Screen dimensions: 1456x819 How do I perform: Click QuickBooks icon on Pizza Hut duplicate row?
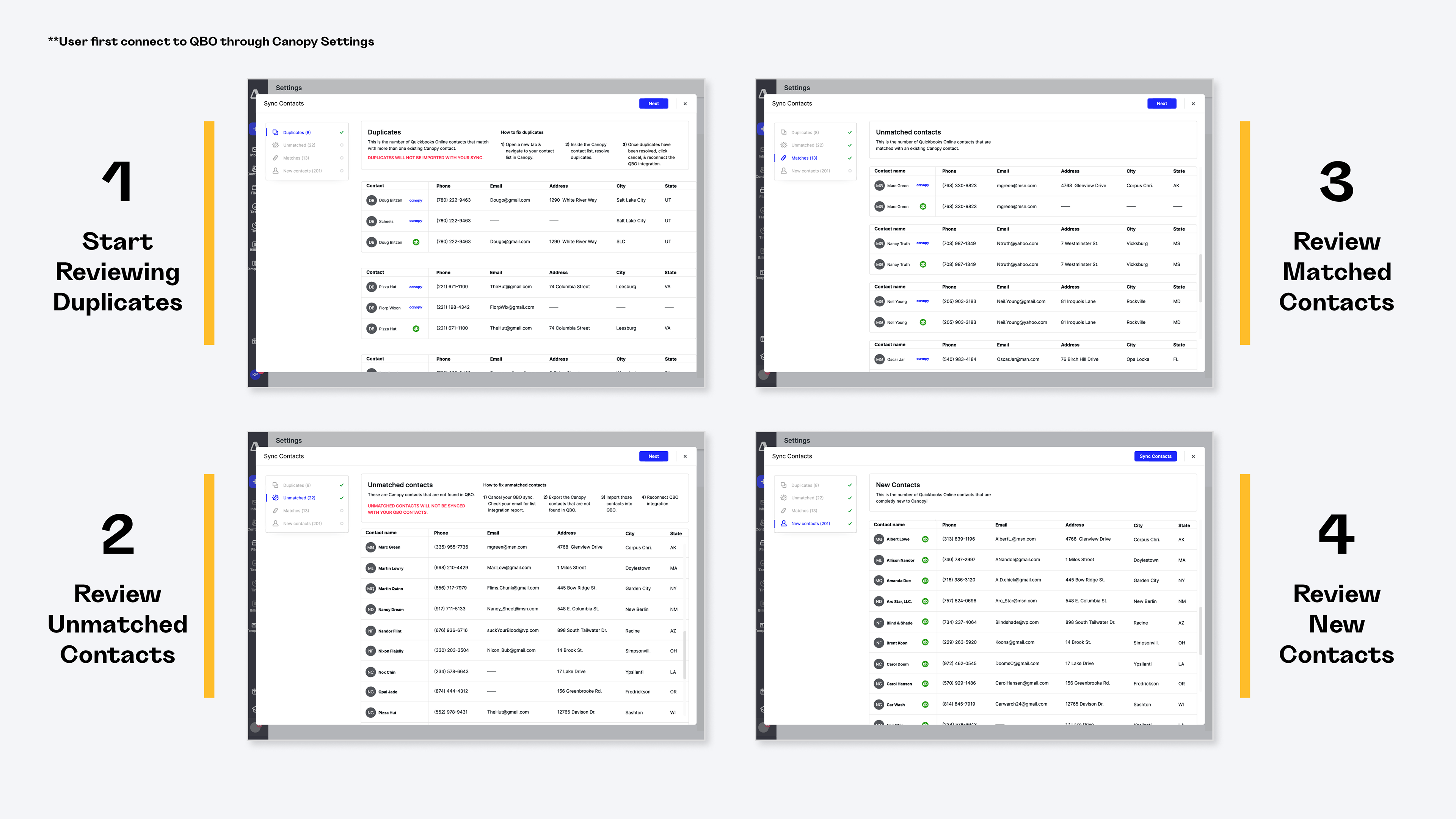click(416, 328)
